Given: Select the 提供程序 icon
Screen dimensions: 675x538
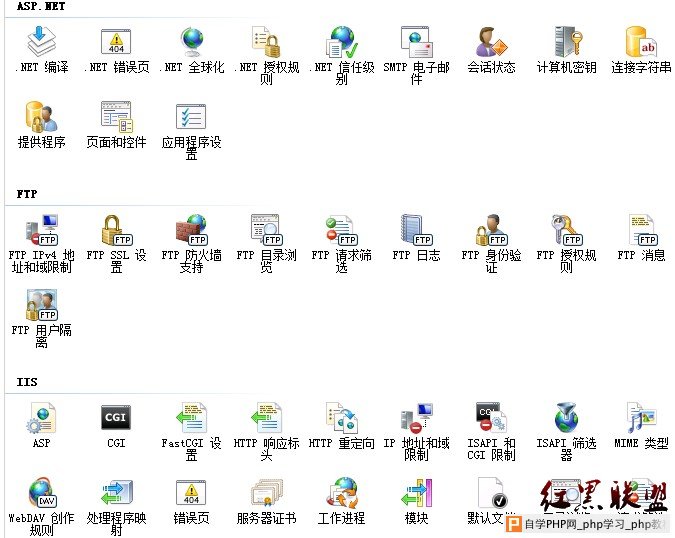Looking at the screenshot, I should tap(41, 116).
